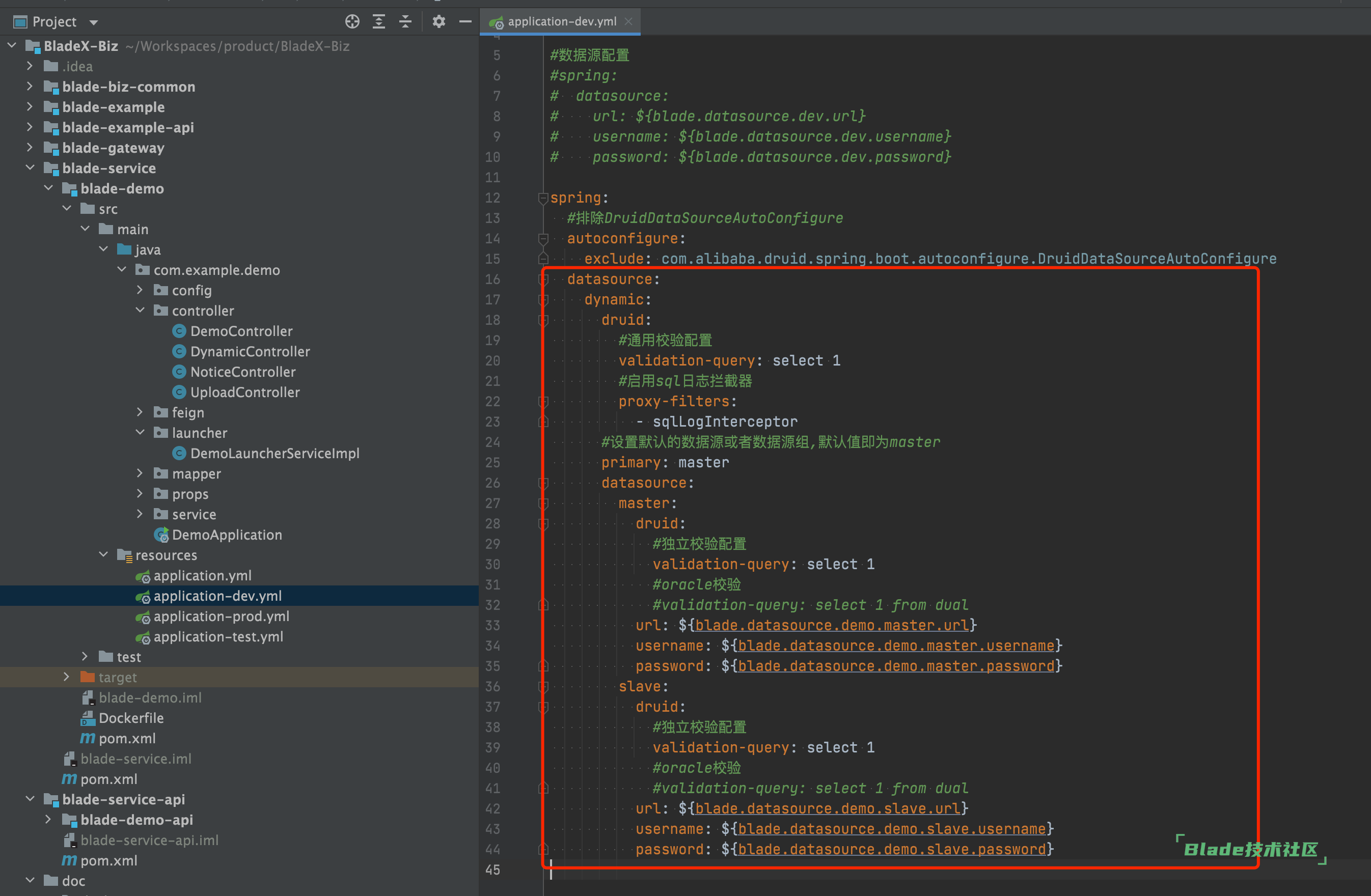Screen dimensions: 1371x896
Task: Click blade.datasource.demo.slave.url property reference
Action: click(827, 808)
